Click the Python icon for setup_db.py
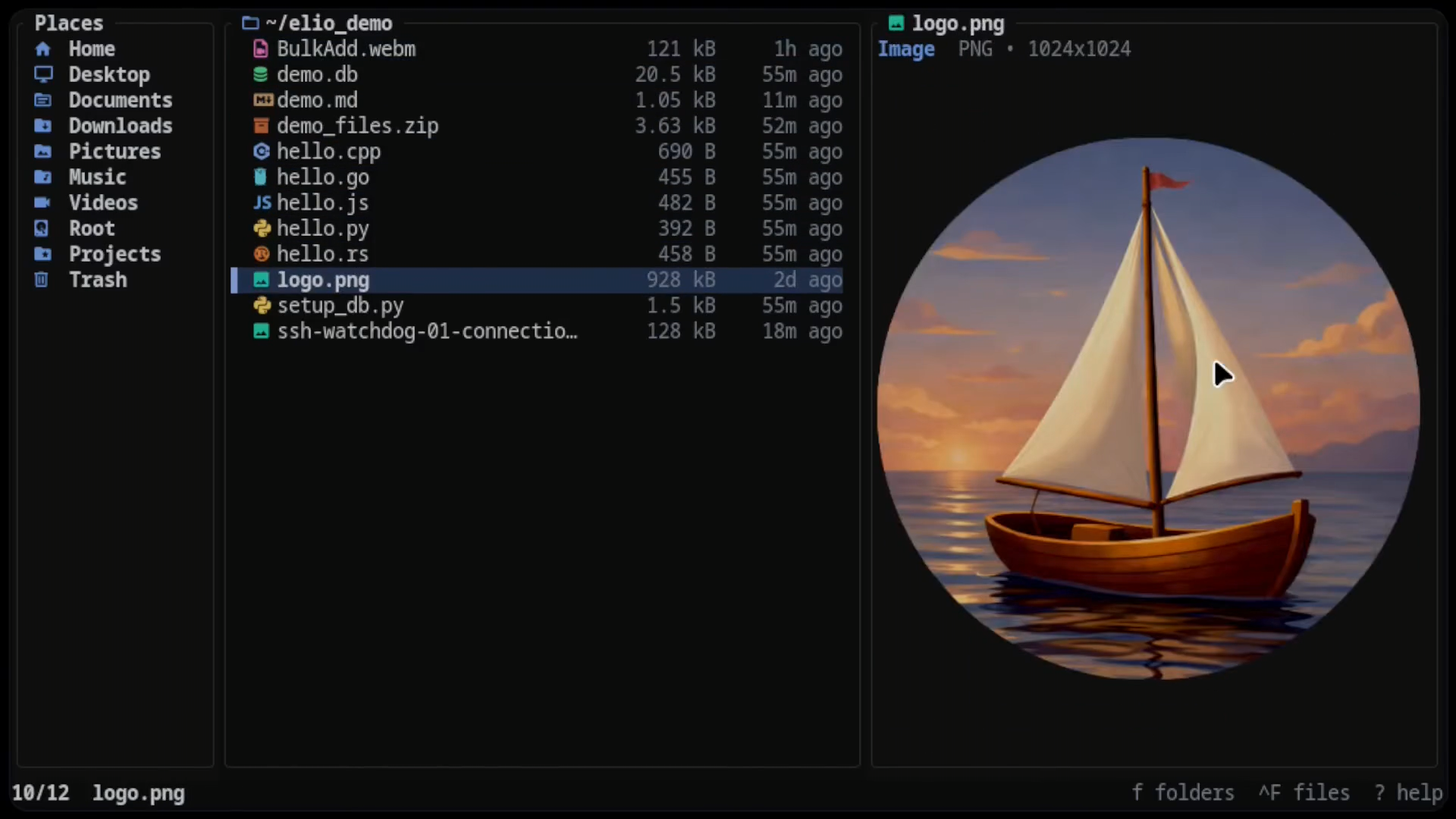Image resolution: width=1456 pixels, height=819 pixels. pyautogui.click(x=262, y=306)
